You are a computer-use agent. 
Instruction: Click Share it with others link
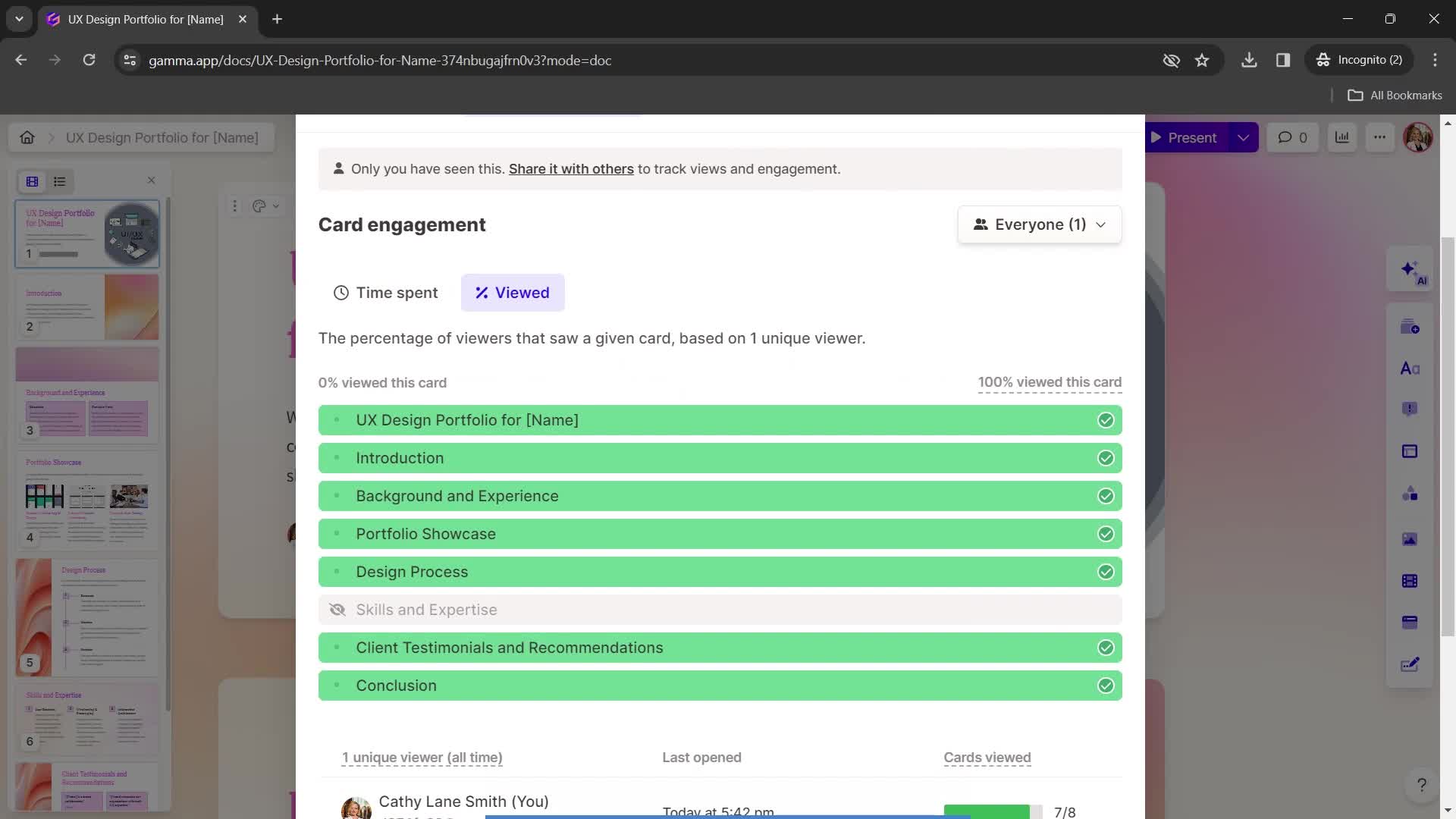tap(571, 169)
